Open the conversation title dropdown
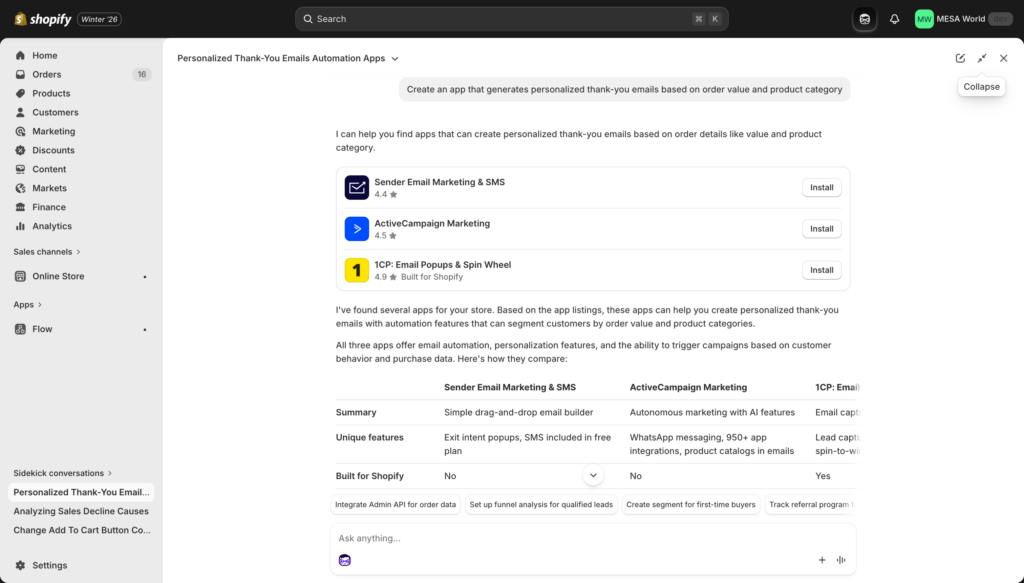 pos(394,58)
